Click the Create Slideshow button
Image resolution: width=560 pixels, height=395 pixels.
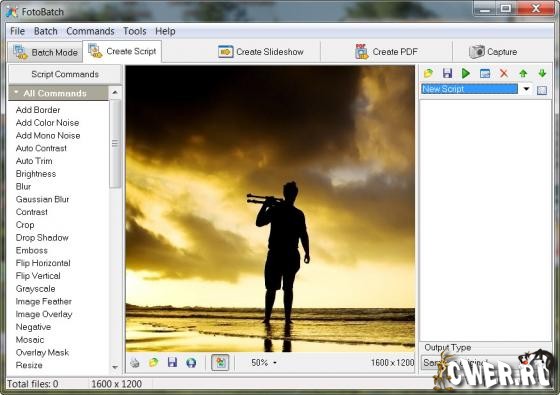[261, 52]
